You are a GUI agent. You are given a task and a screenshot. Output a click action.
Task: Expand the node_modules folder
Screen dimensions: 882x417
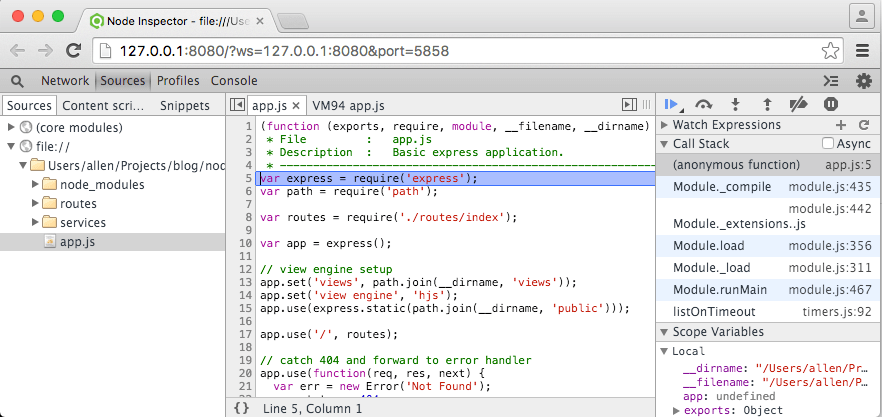point(36,184)
